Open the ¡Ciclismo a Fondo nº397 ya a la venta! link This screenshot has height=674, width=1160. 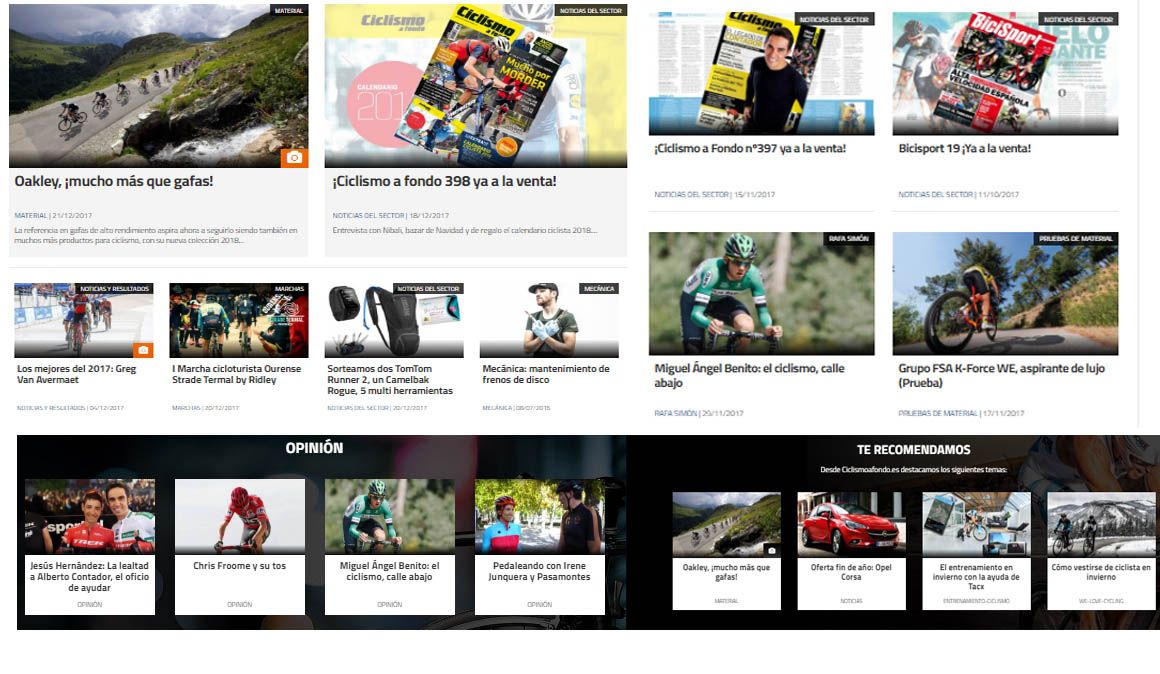[750, 149]
